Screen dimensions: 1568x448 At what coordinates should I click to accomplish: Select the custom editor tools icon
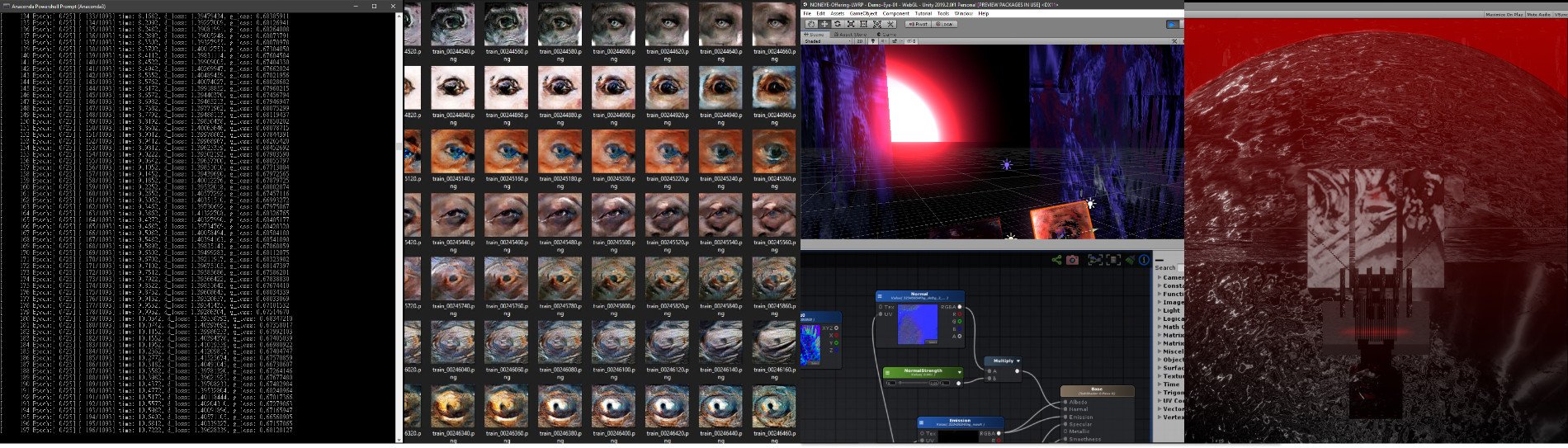click(x=890, y=24)
